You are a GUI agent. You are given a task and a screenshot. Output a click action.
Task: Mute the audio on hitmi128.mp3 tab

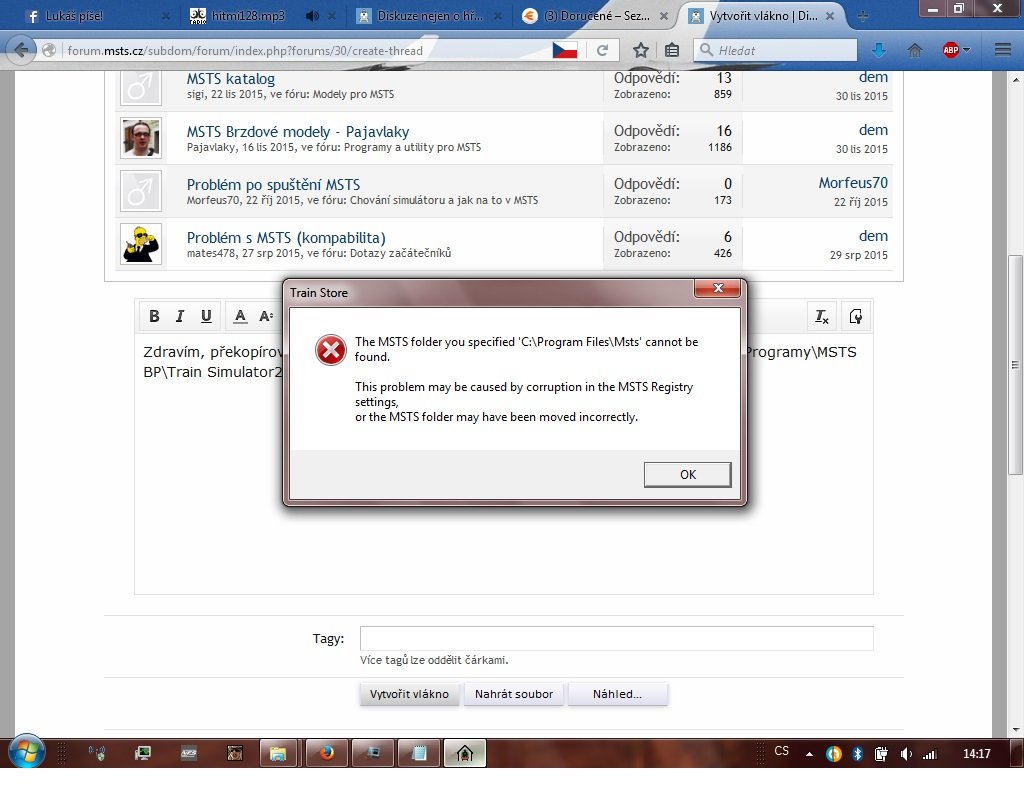pyautogui.click(x=312, y=16)
